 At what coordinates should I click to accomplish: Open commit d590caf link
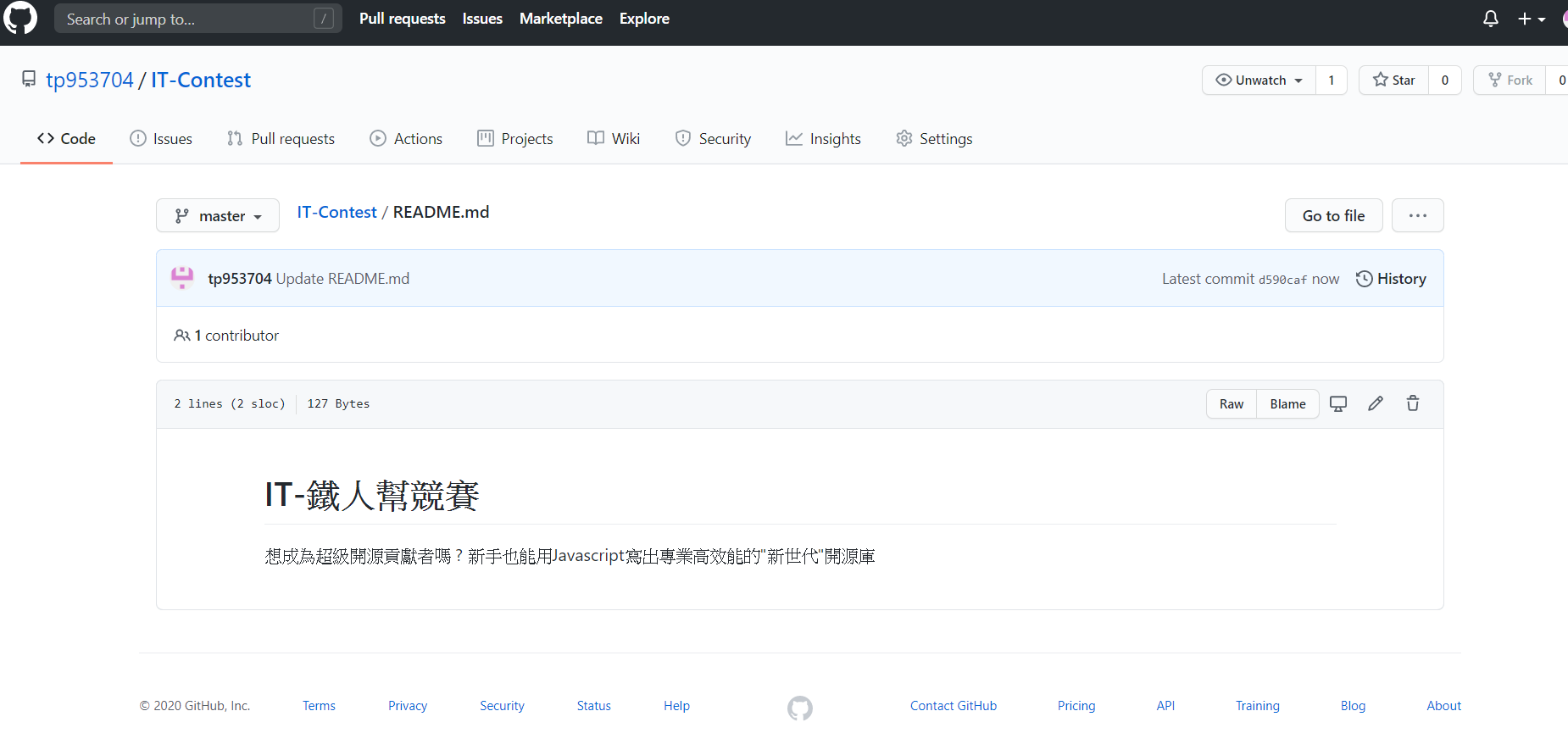[1282, 280]
